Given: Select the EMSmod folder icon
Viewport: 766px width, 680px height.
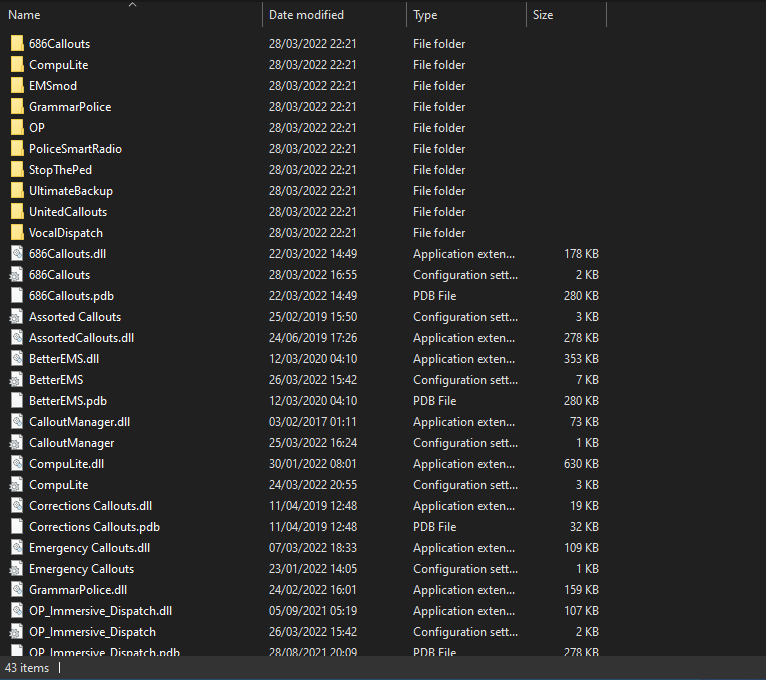Looking at the screenshot, I should coord(17,85).
